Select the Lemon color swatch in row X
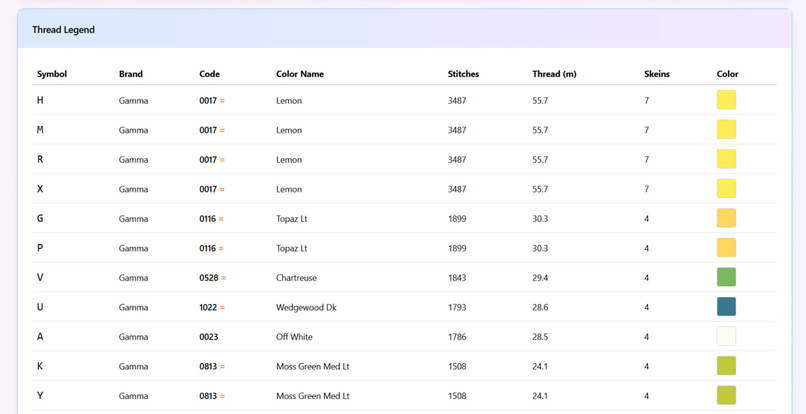 (x=726, y=188)
